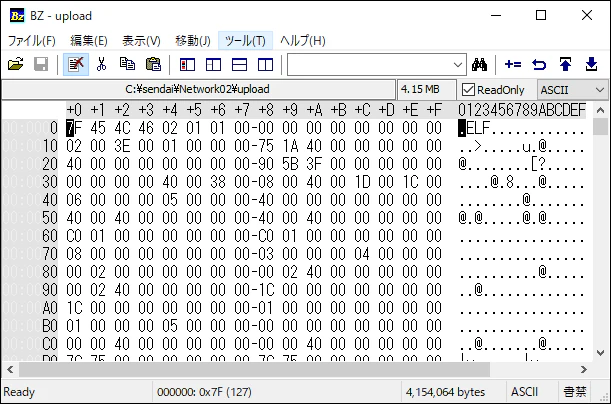Click first C0 byte in row 60
The image size is (611, 404).
74,236
